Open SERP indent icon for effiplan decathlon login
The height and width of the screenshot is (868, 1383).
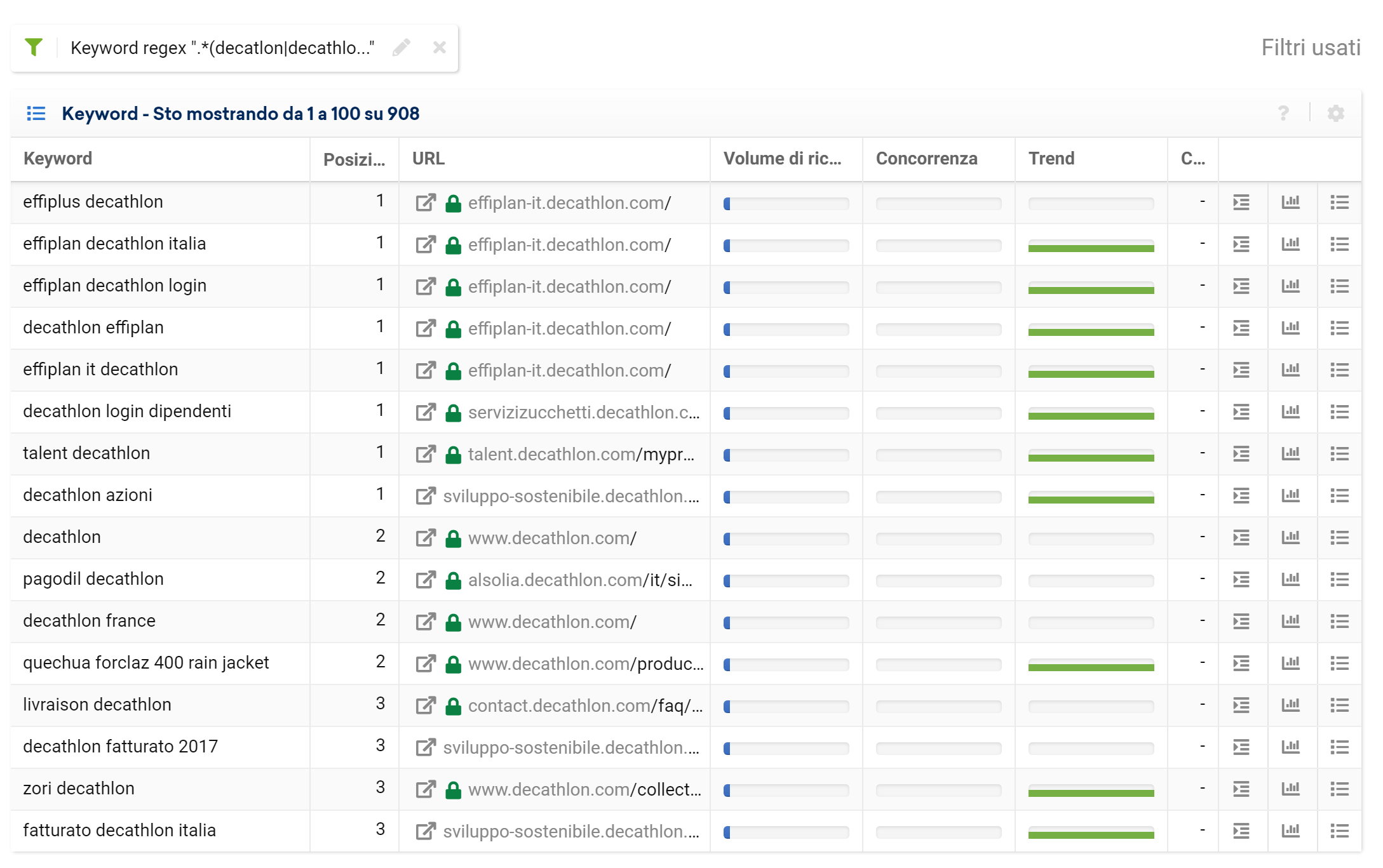[x=1241, y=286]
